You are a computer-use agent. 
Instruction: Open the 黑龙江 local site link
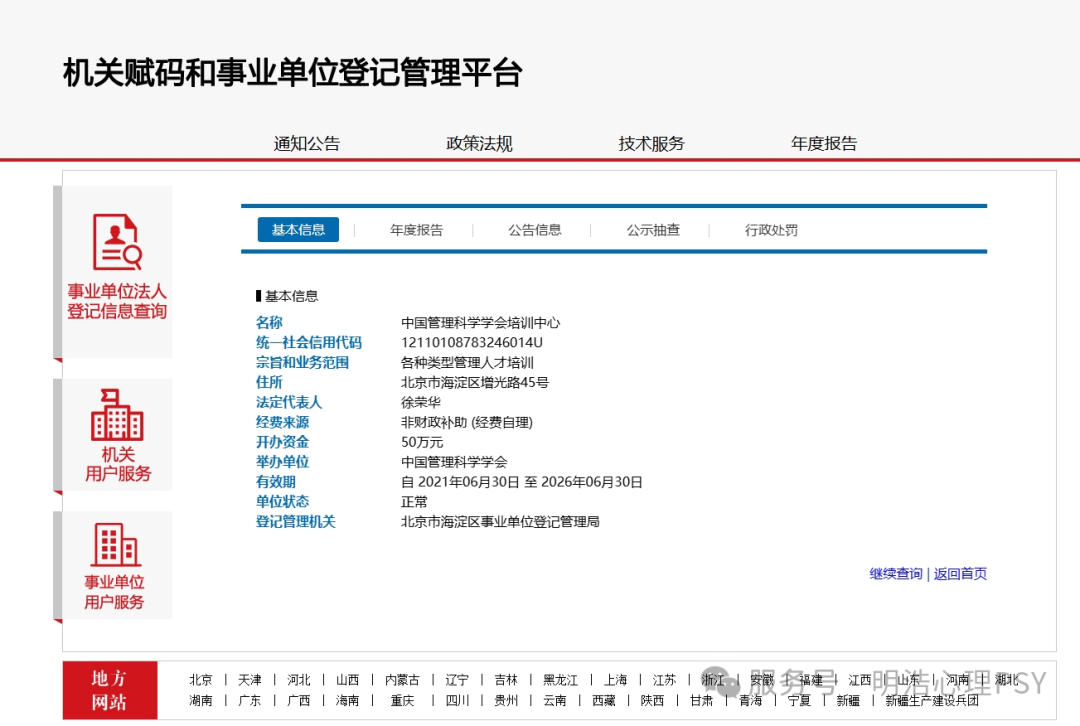(561, 680)
